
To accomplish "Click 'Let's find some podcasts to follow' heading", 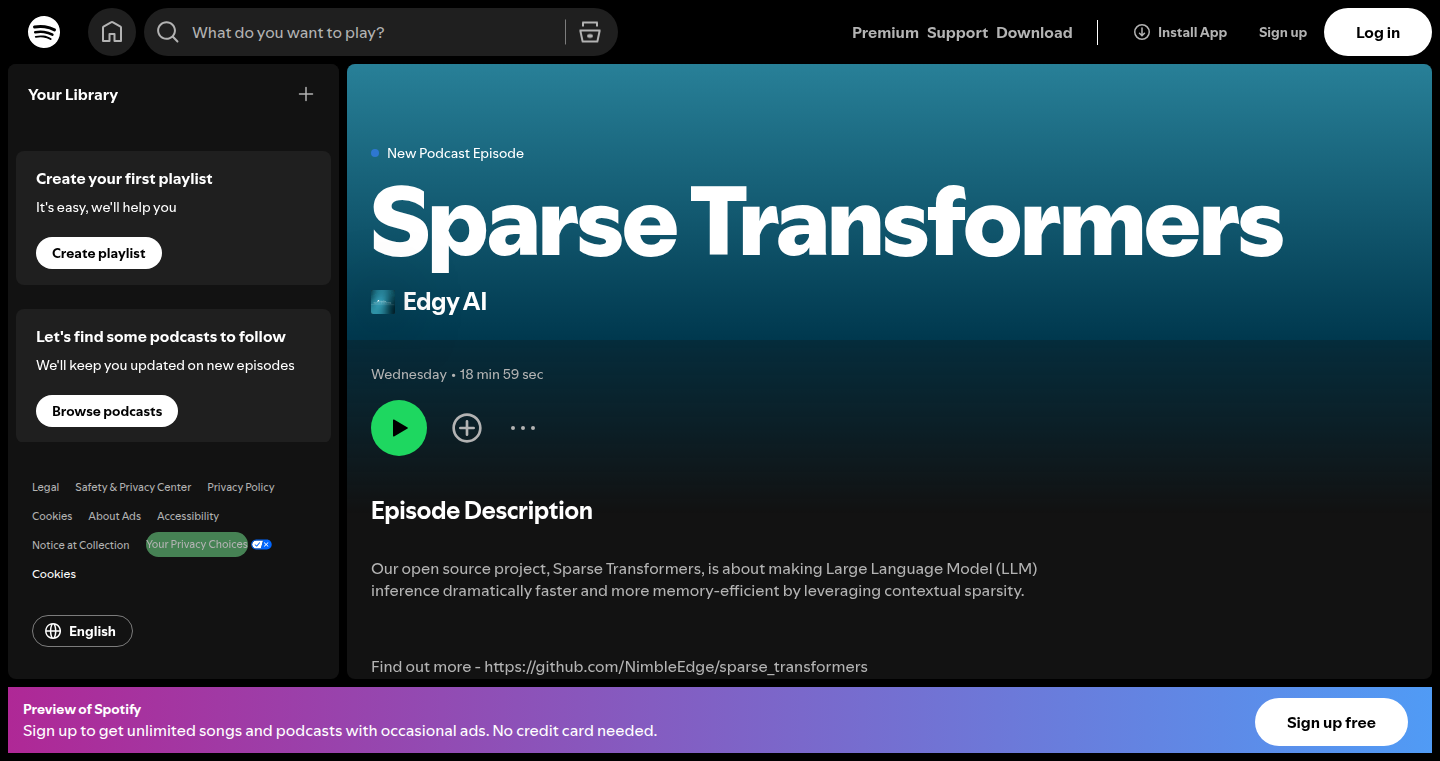I will pos(161,336).
